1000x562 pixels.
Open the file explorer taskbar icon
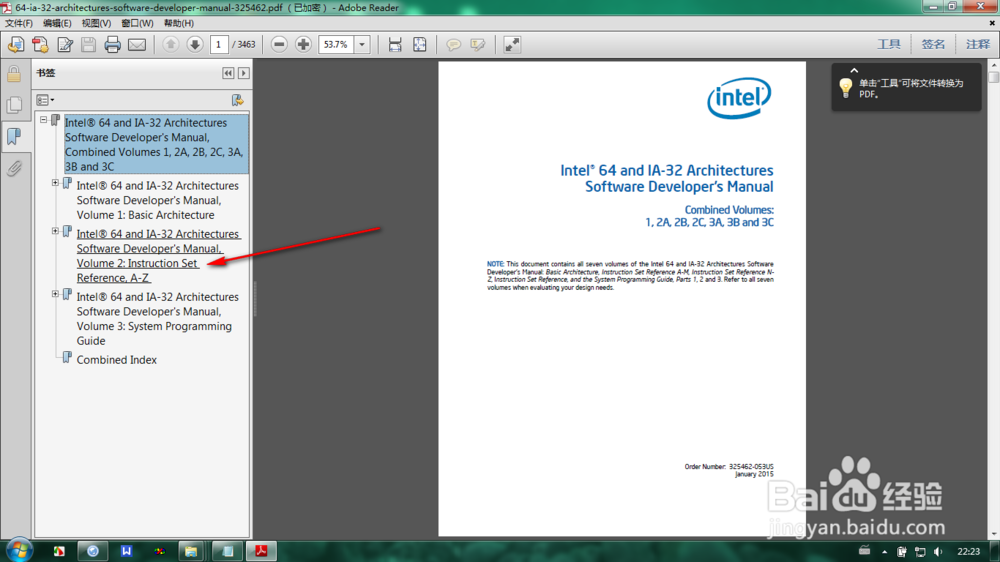(191, 551)
